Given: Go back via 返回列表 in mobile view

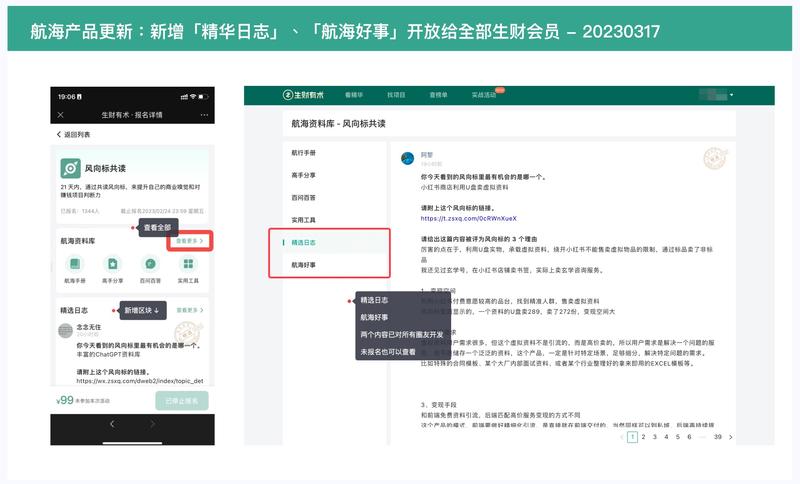Looking at the screenshot, I should click(x=73, y=135).
